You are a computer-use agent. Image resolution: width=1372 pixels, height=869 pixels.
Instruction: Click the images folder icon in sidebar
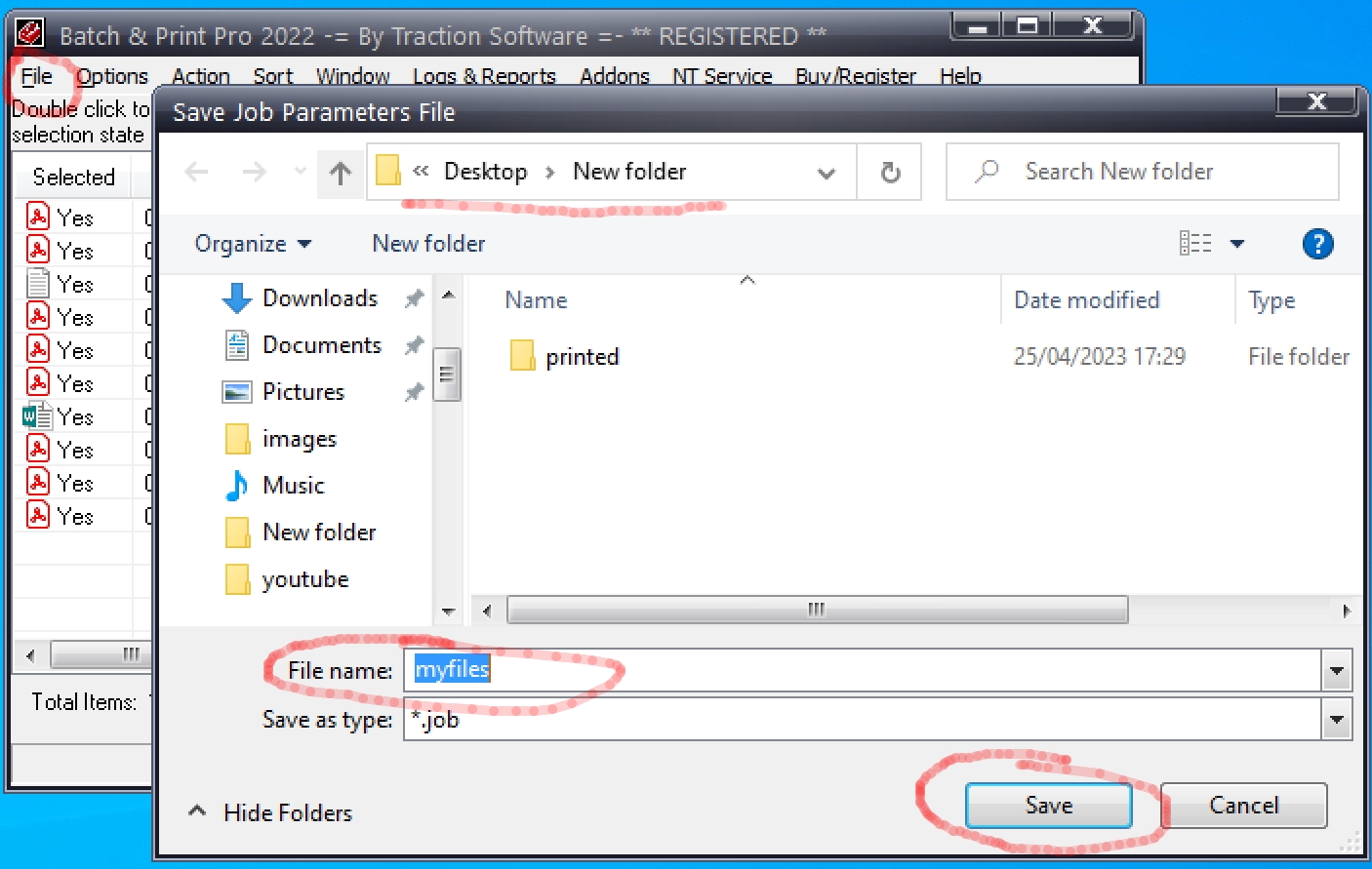(237, 439)
